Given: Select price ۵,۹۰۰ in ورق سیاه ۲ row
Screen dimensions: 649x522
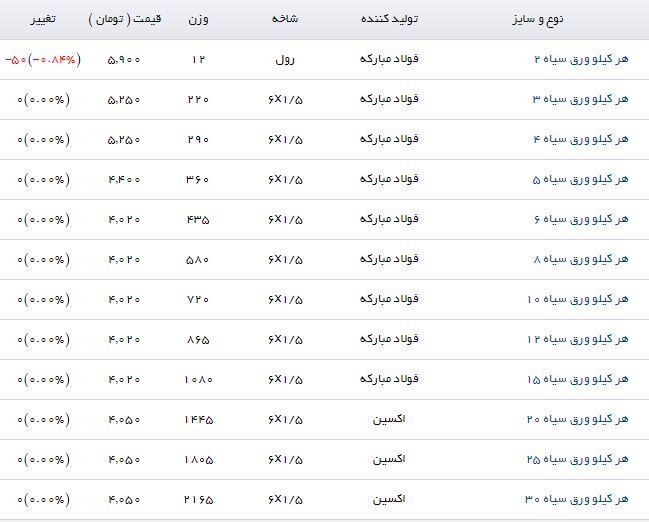Looking at the screenshot, I should tap(124, 60).
